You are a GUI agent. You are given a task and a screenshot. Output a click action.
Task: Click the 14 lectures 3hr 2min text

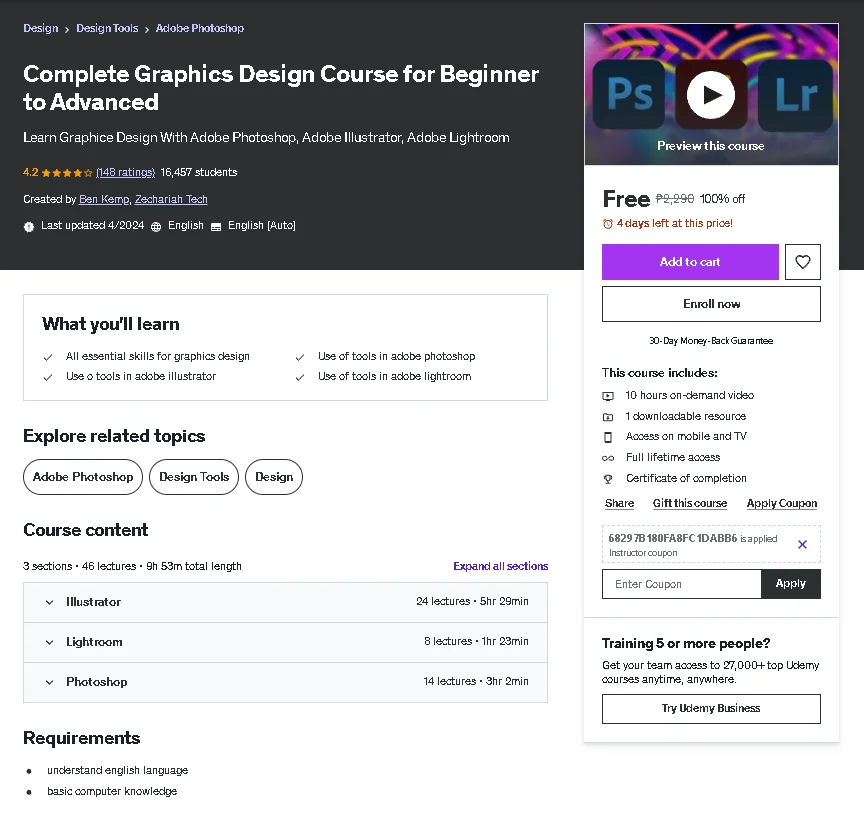pos(476,682)
